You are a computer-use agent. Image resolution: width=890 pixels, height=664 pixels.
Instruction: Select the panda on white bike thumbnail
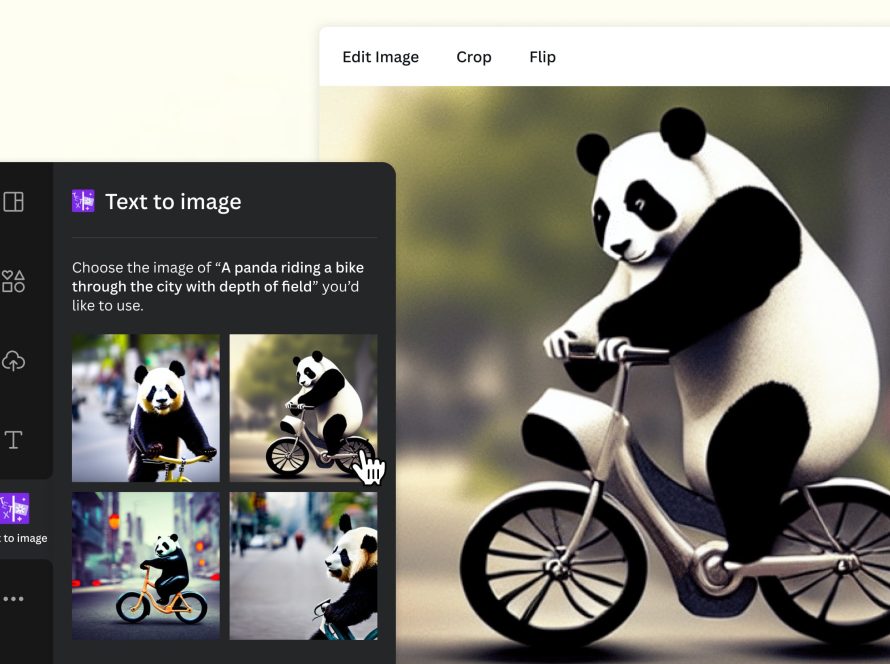point(303,408)
